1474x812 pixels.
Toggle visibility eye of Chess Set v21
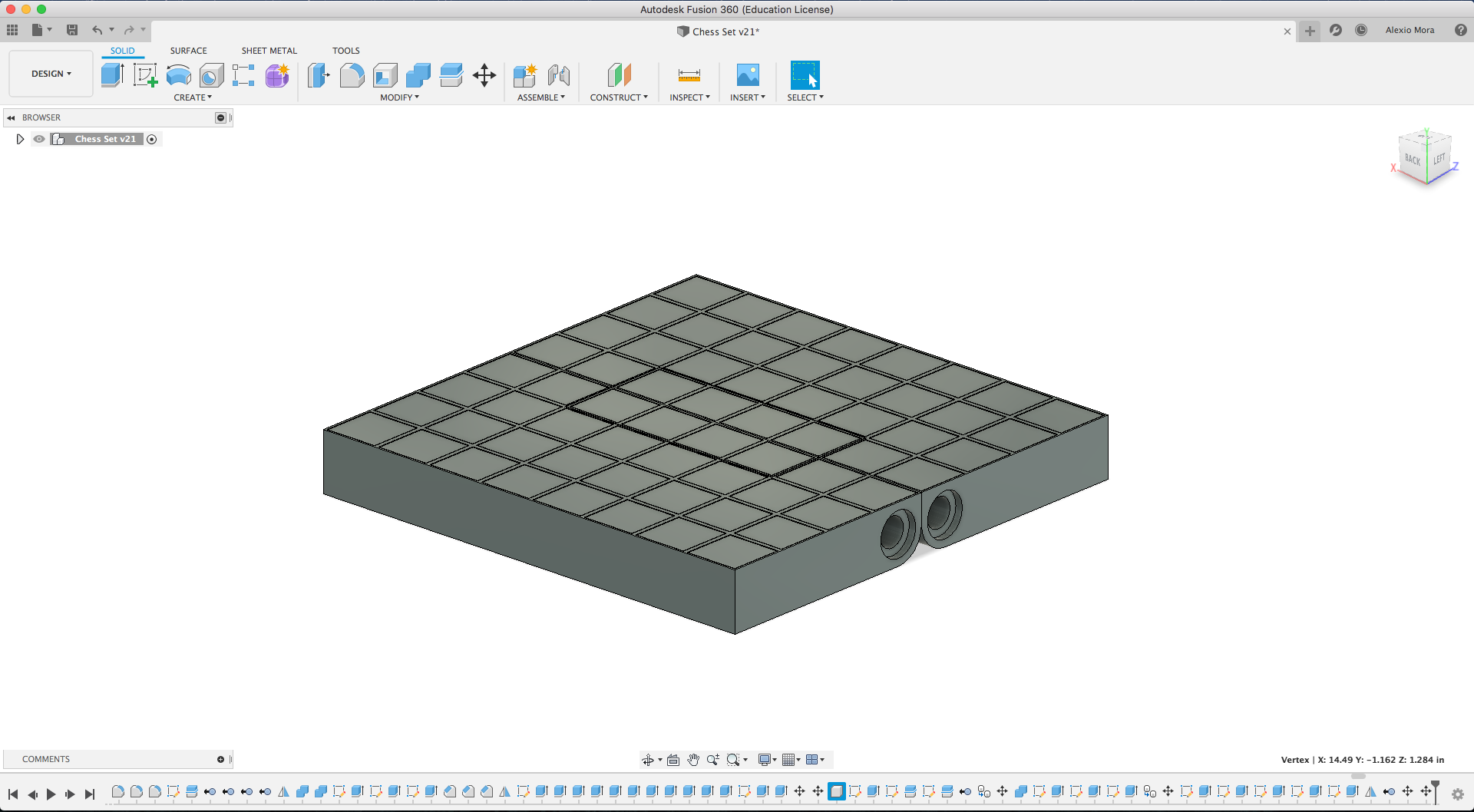(x=39, y=139)
